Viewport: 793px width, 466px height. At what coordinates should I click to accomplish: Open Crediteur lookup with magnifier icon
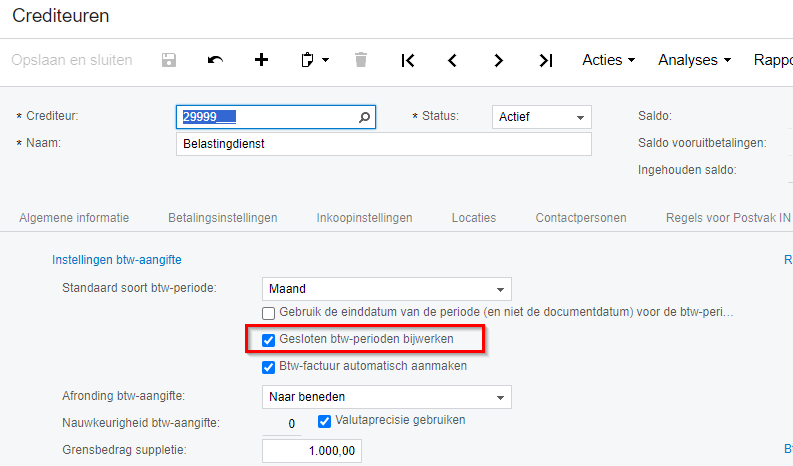pyautogui.click(x=365, y=117)
